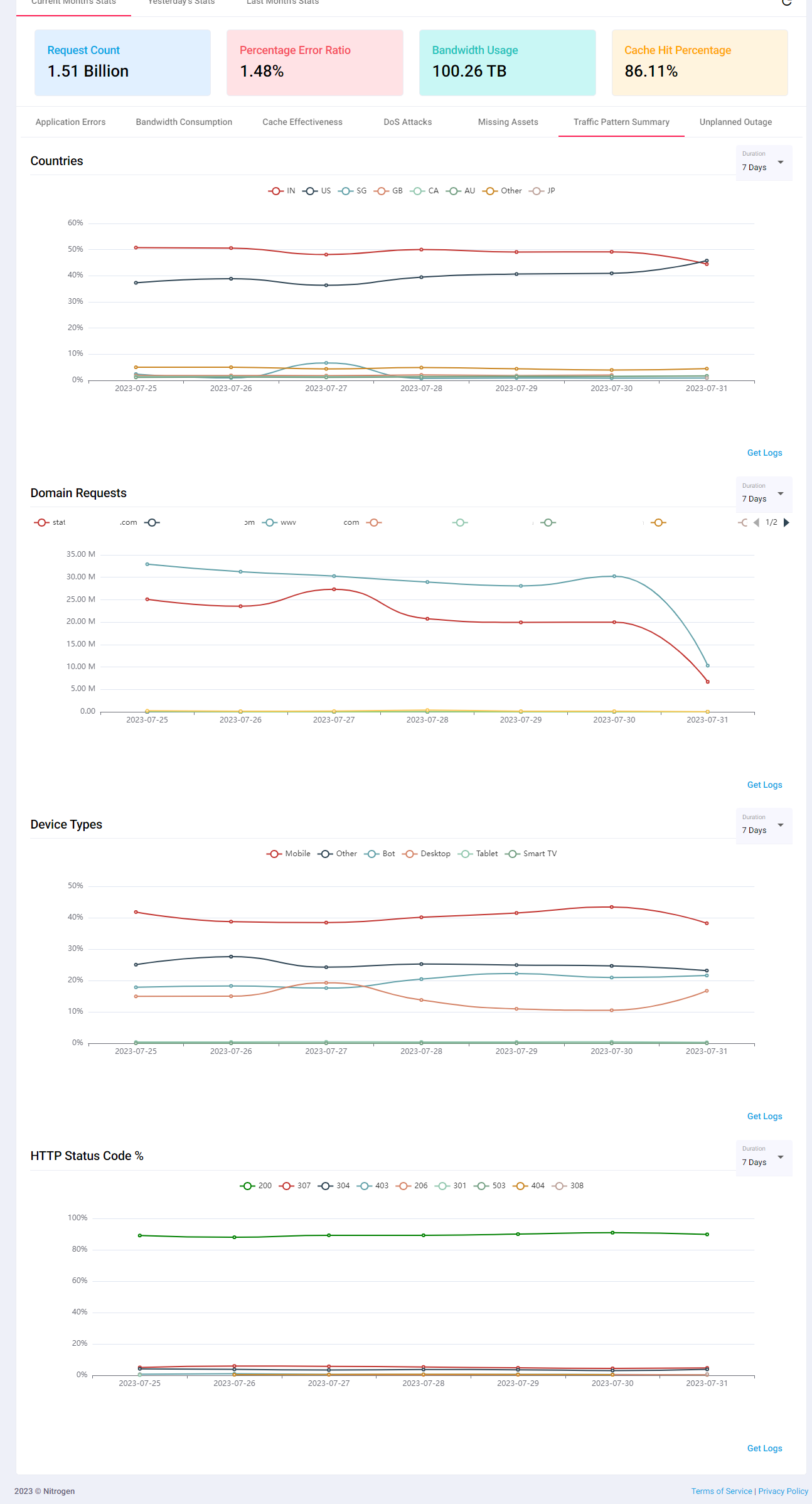This screenshot has height=1504, width=812.
Task: Toggle the IN series in Countries legend
Action: click(x=282, y=191)
